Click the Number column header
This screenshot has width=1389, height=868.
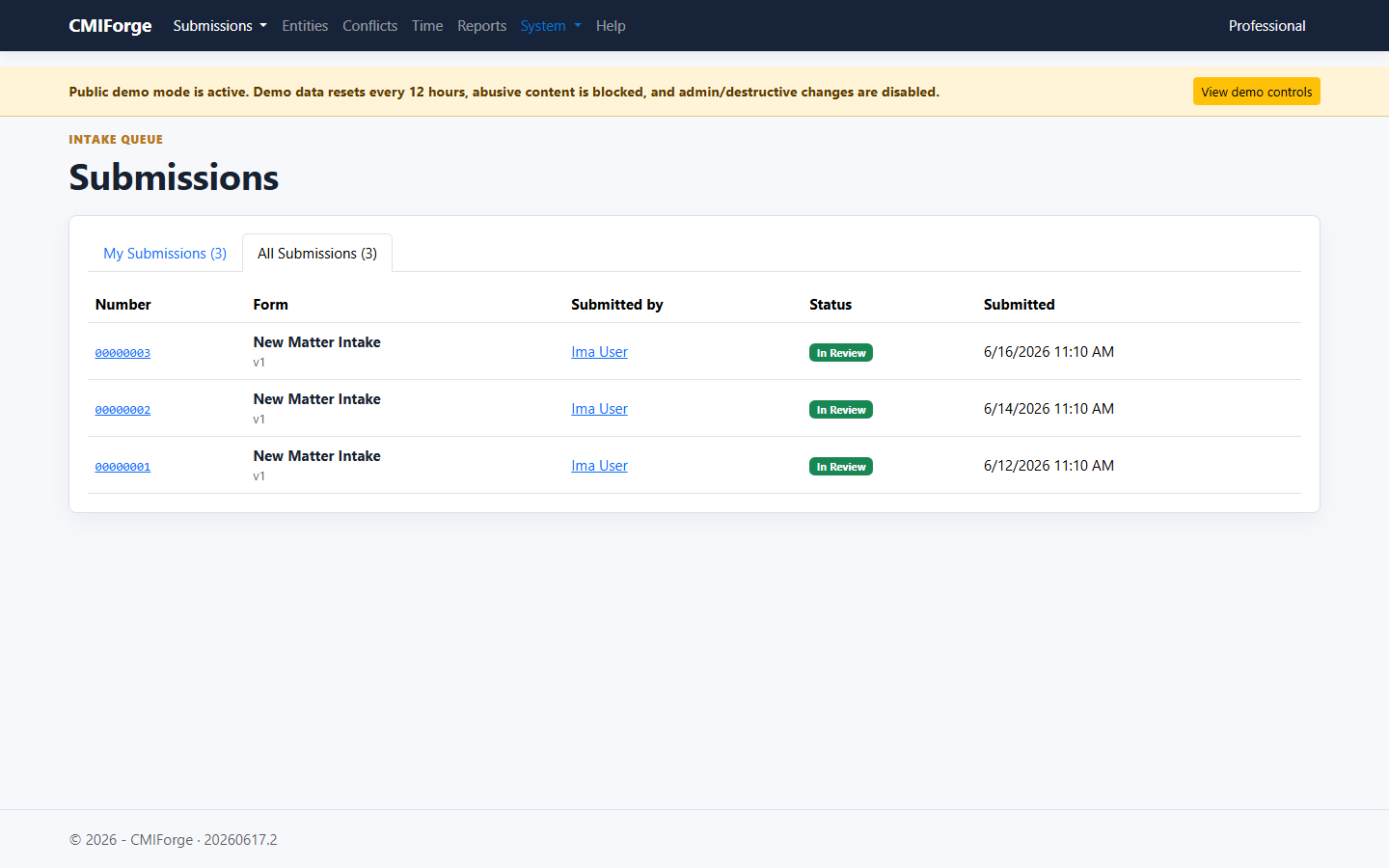click(123, 305)
